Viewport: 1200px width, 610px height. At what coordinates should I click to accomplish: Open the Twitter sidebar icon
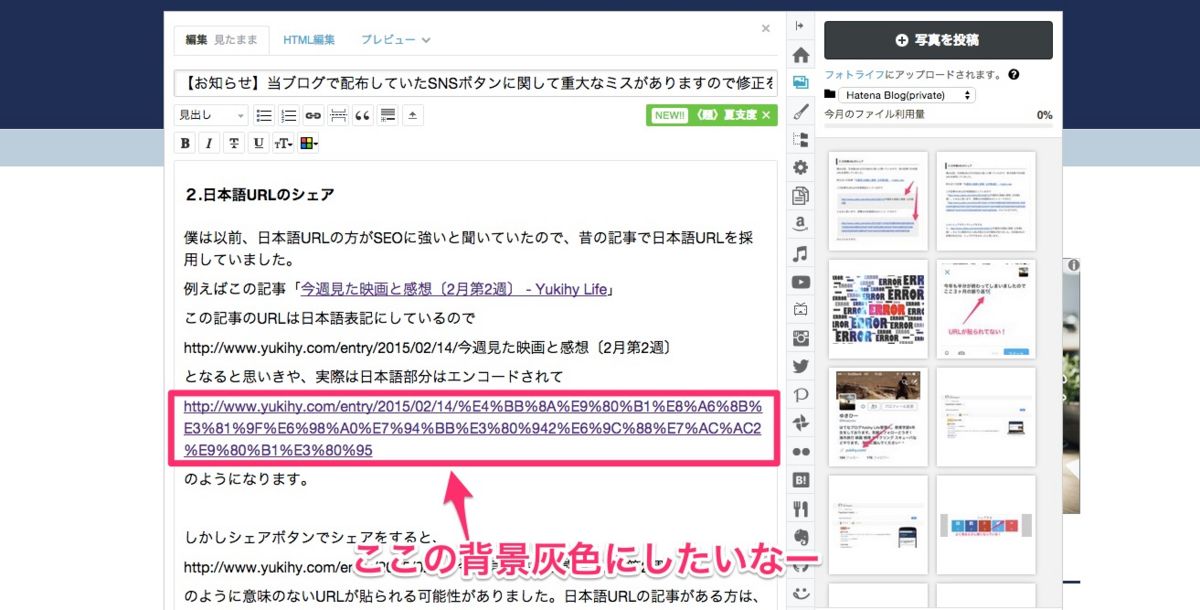800,366
